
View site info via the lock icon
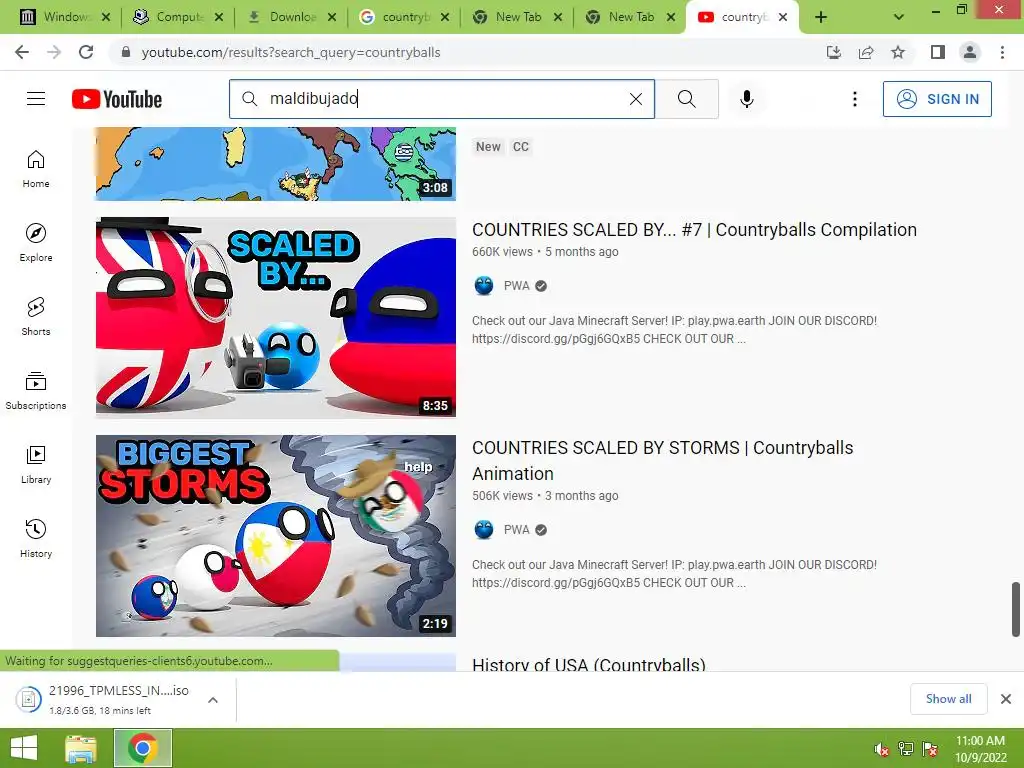[126, 52]
